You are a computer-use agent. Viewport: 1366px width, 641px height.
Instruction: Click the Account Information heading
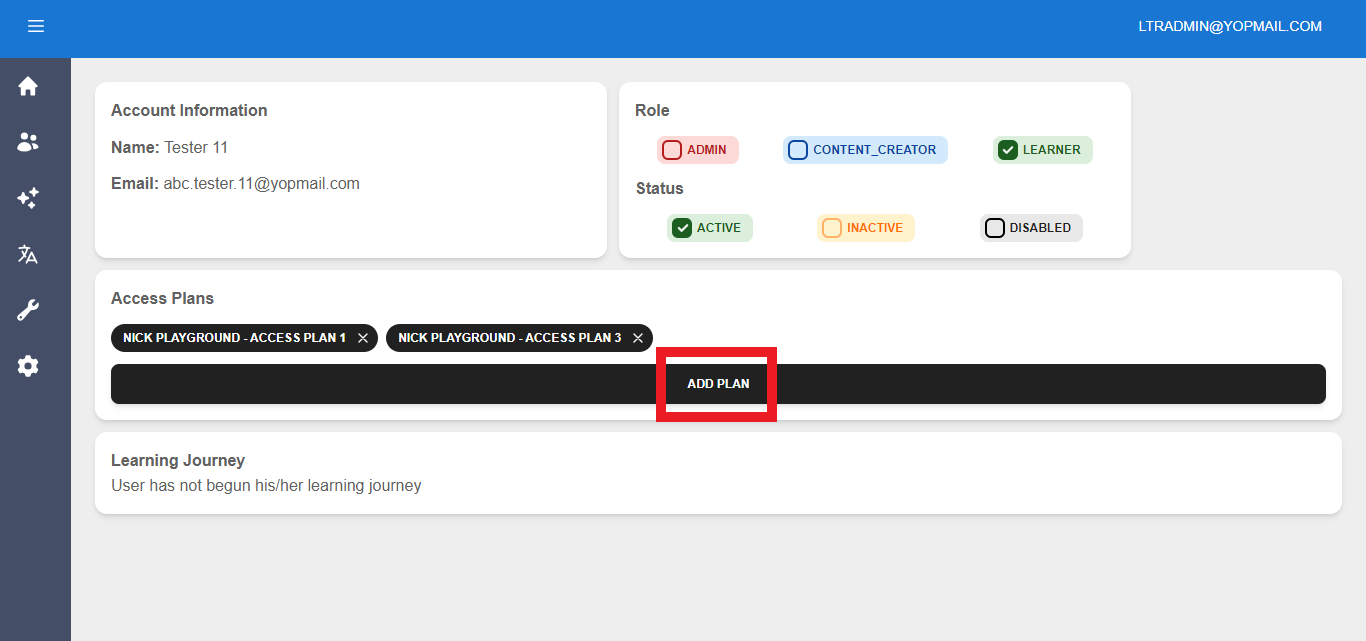point(189,110)
